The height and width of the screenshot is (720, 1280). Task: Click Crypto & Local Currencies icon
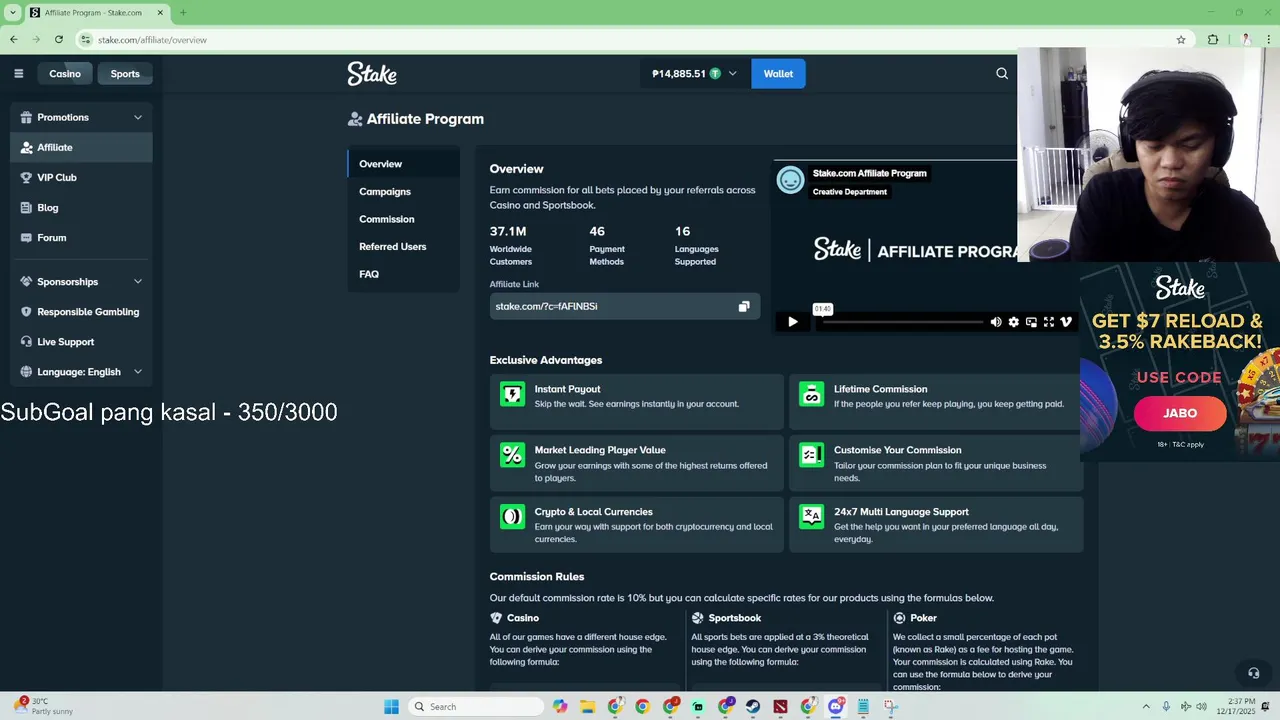pyautogui.click(x=512, y=517)
